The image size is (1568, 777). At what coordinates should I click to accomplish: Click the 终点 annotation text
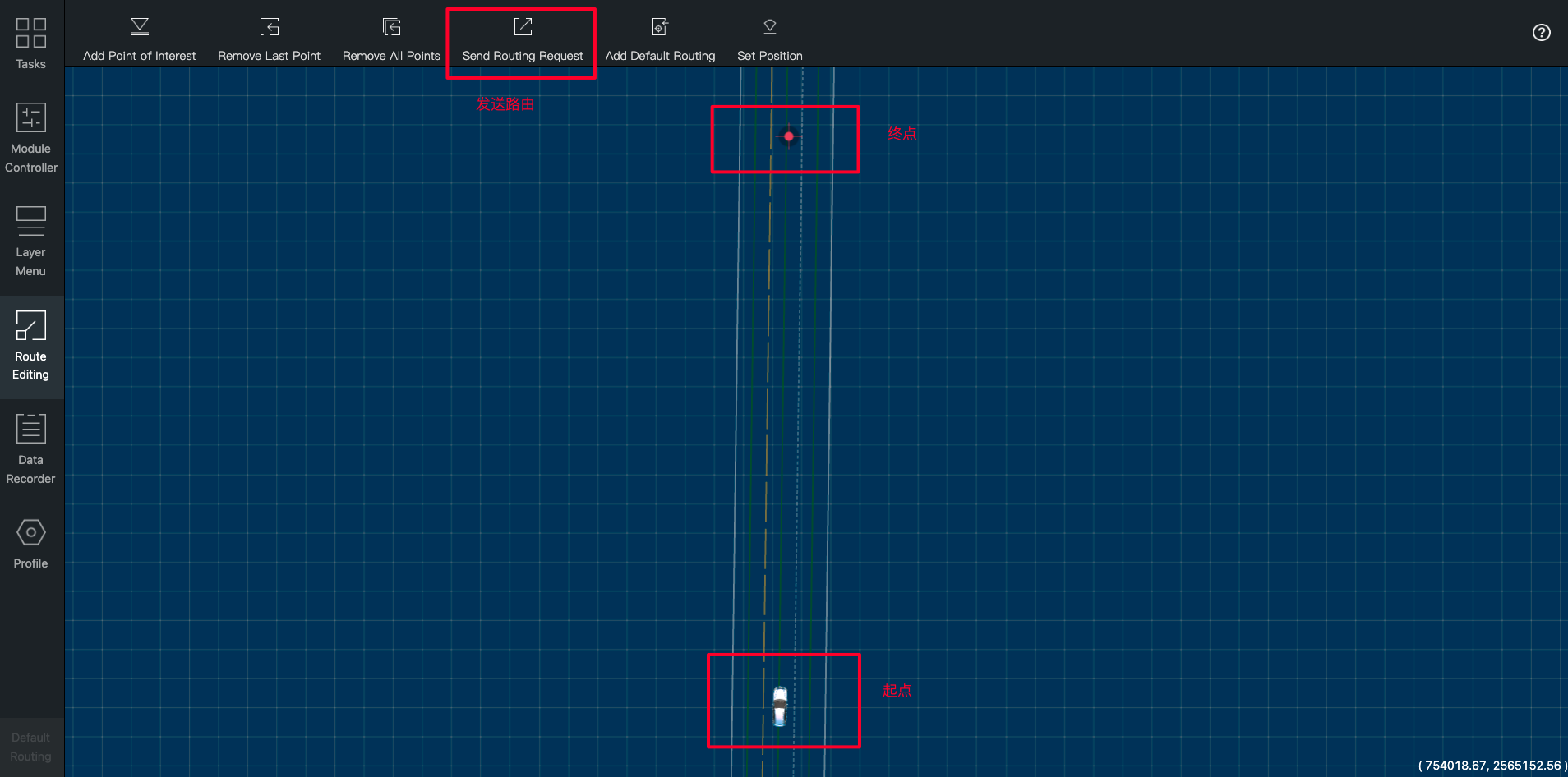[902, 133]
